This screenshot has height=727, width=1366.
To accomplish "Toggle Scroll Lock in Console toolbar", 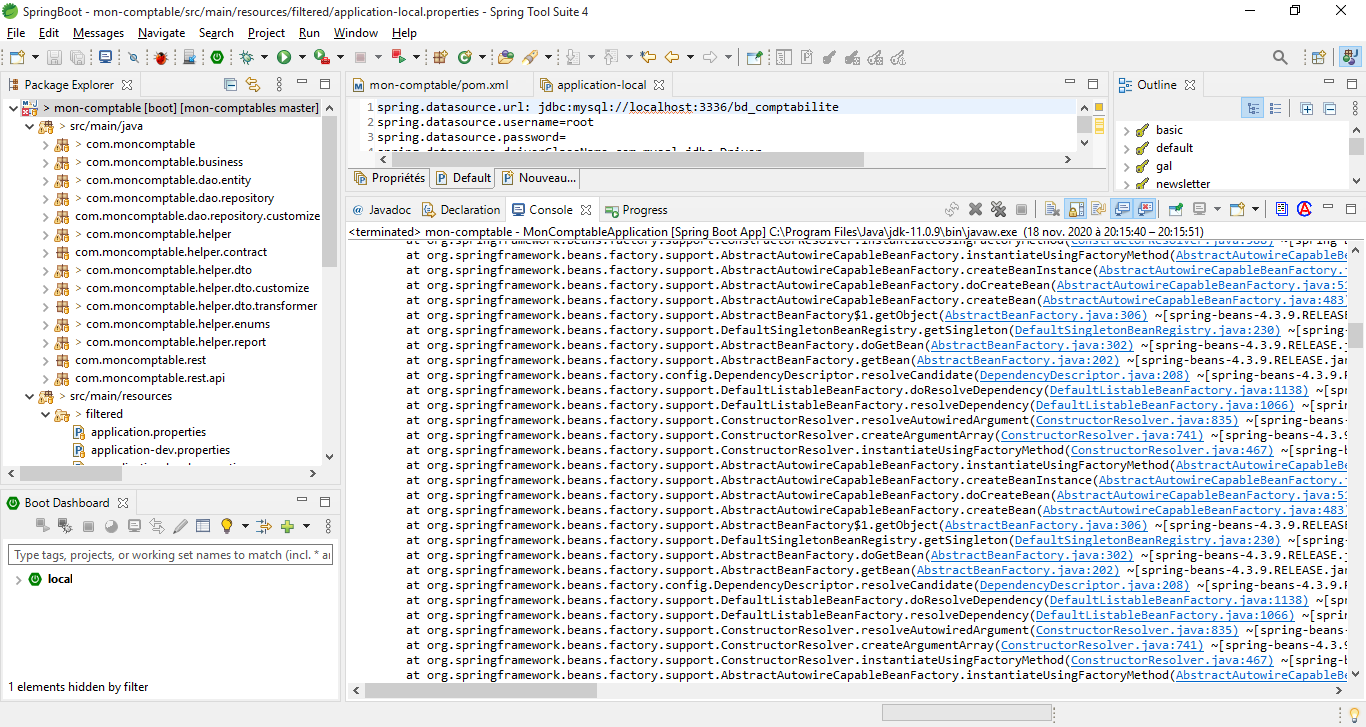I will click(1076, 210).
